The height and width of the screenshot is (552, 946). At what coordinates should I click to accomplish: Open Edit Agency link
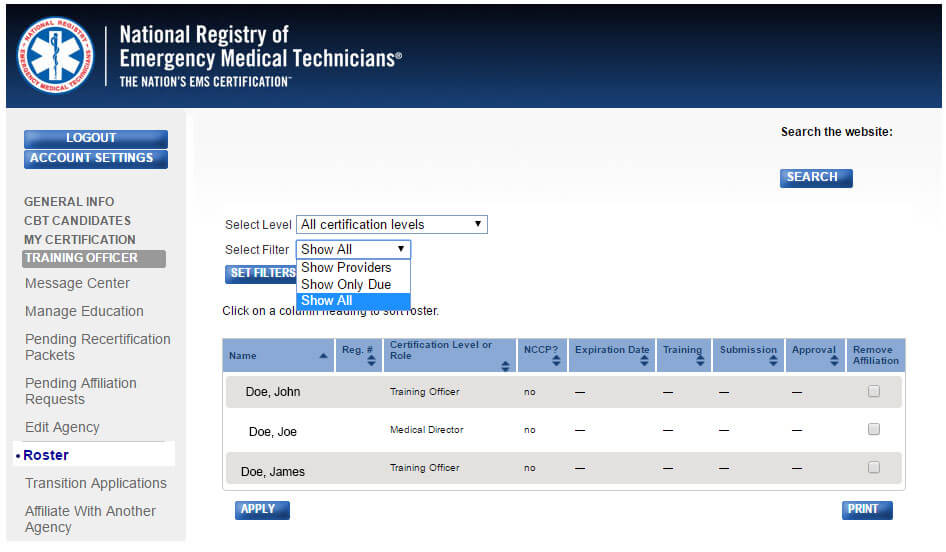[x=62, y=427]
